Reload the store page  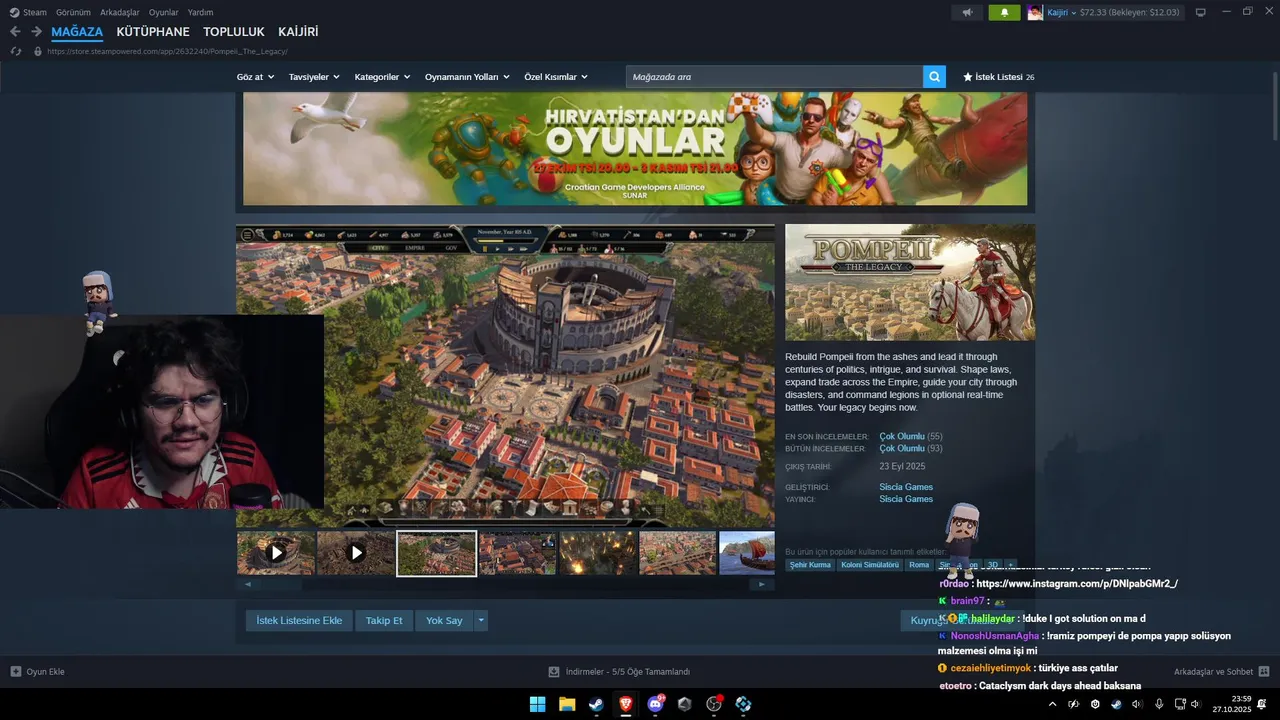pyautogui.click(x=16, y=51)
